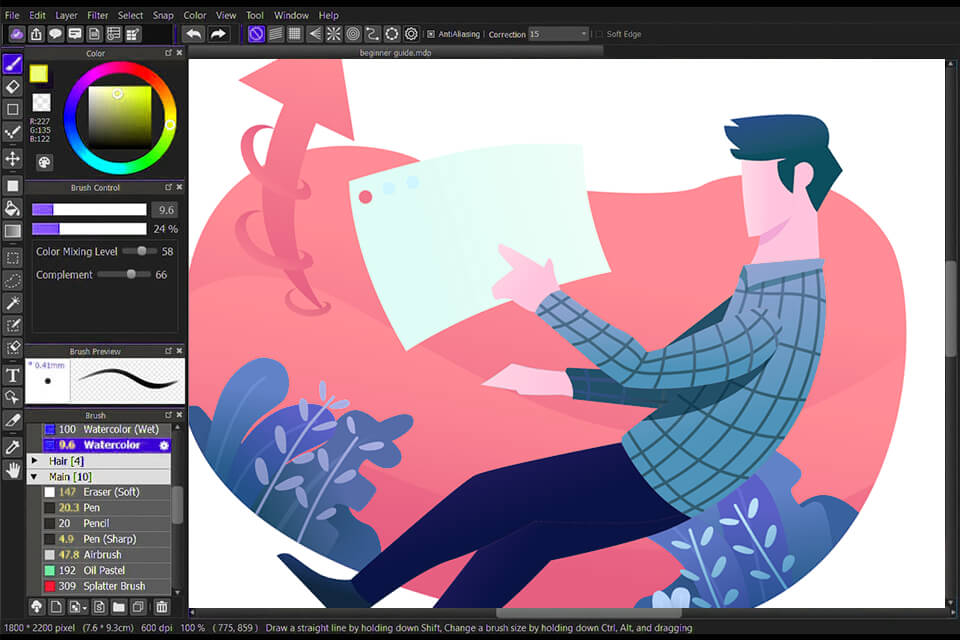Select the Brush tool
Image resolution: width=960 pixels, height=640 pixels.
pos(13,63)
